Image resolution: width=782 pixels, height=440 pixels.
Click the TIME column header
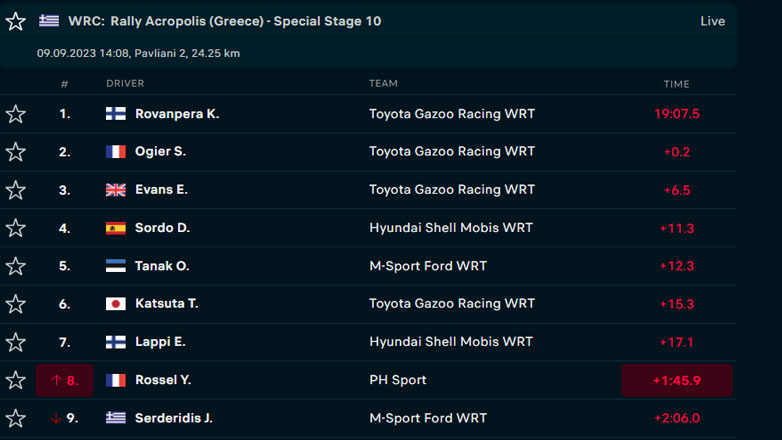676,84
